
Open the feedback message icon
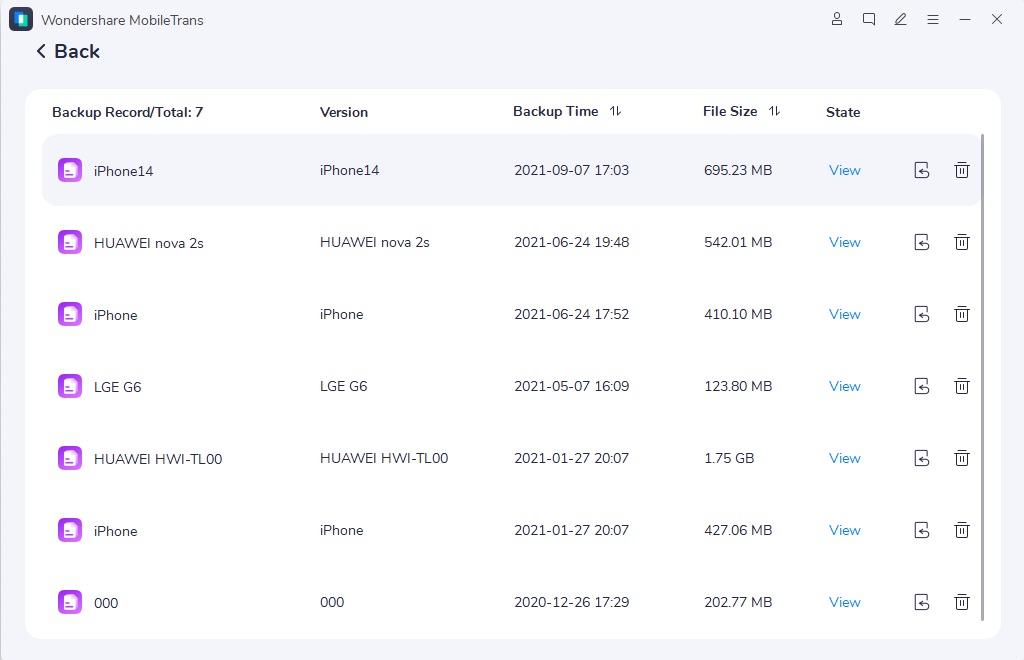[x=869, y=19]
